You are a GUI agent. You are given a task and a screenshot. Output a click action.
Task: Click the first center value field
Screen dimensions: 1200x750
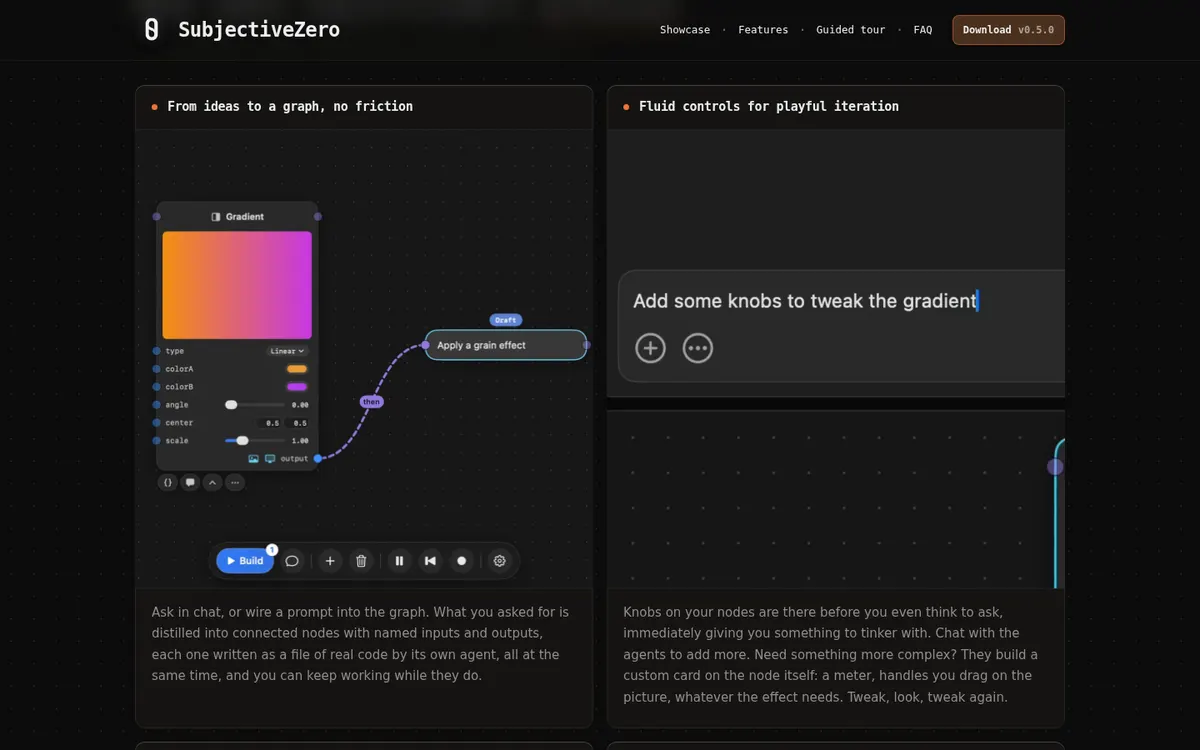pyautogui.click(x=271, y=423)
